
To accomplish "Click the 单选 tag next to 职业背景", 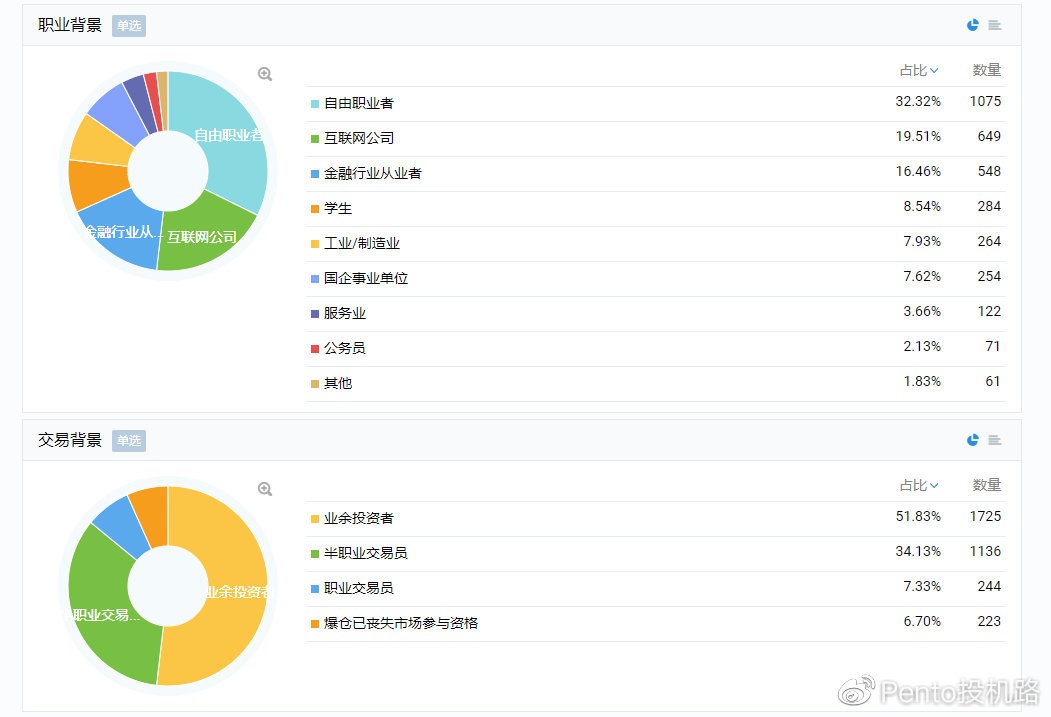I will [x=129, y=26].
